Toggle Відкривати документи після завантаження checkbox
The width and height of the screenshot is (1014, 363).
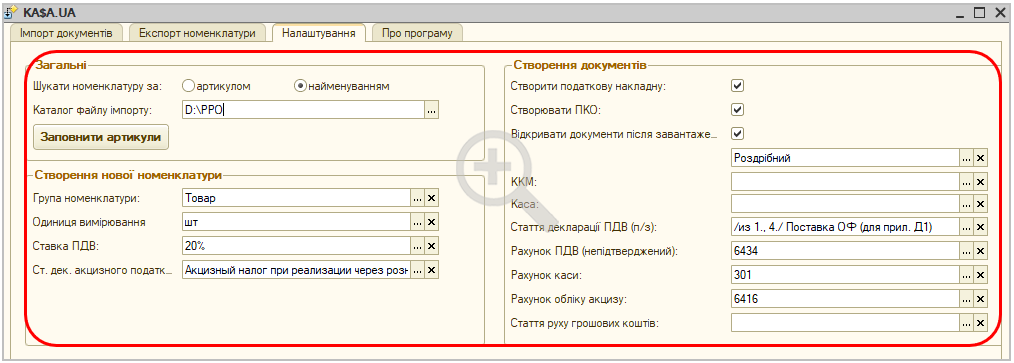pos(737,133)
